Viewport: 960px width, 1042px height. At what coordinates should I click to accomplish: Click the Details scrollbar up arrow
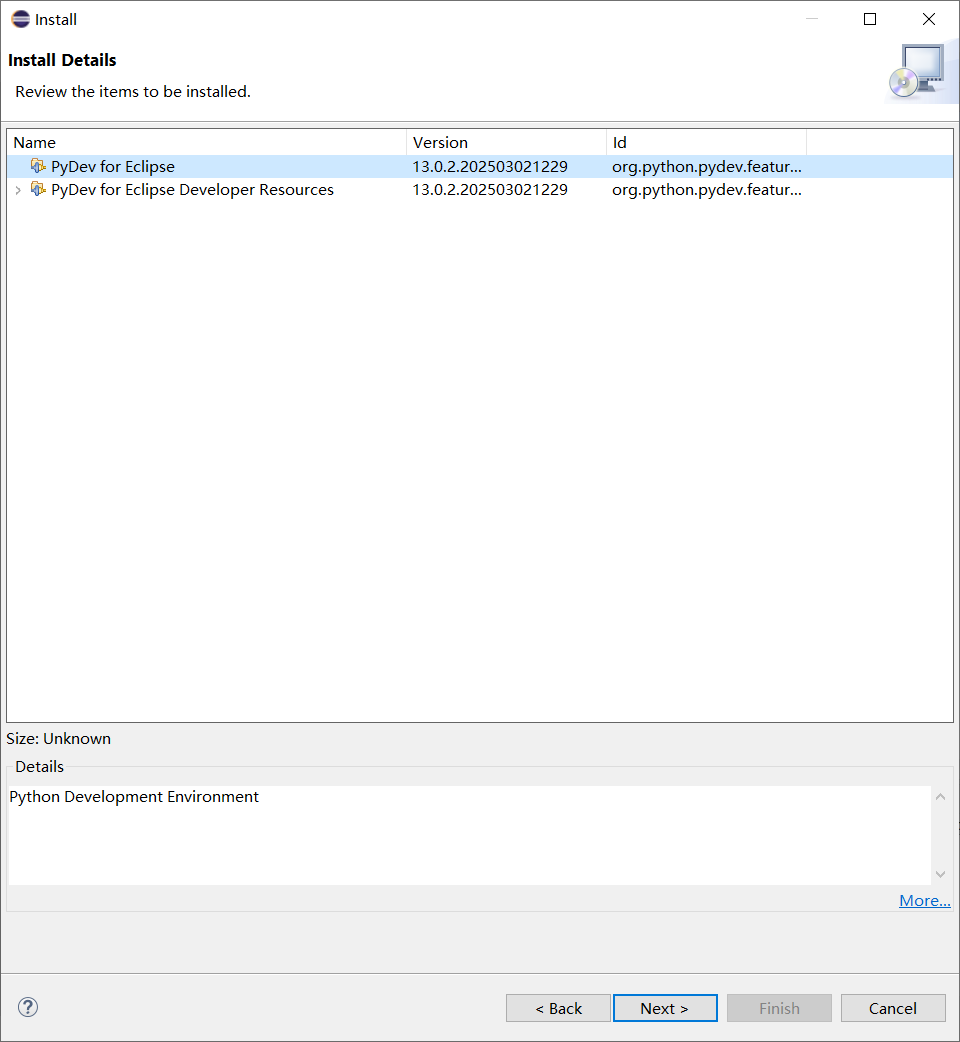tap(940, 796)
